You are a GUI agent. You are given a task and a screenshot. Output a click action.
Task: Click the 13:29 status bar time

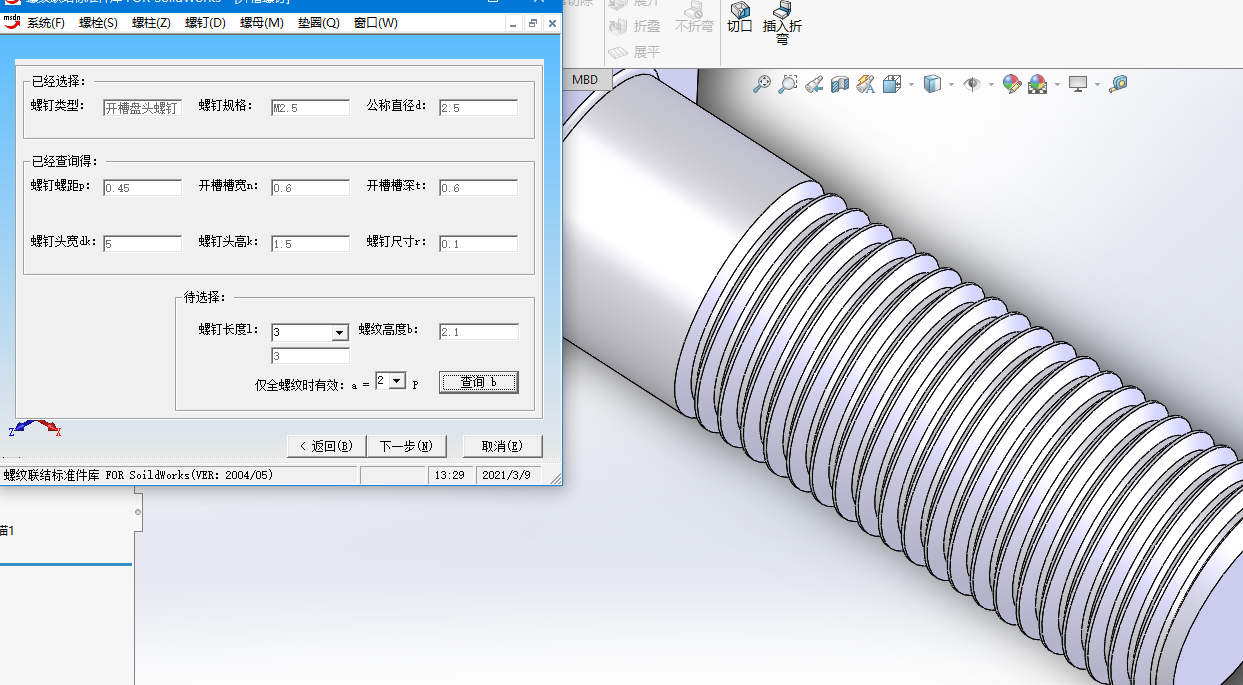(x=449, y=475)
